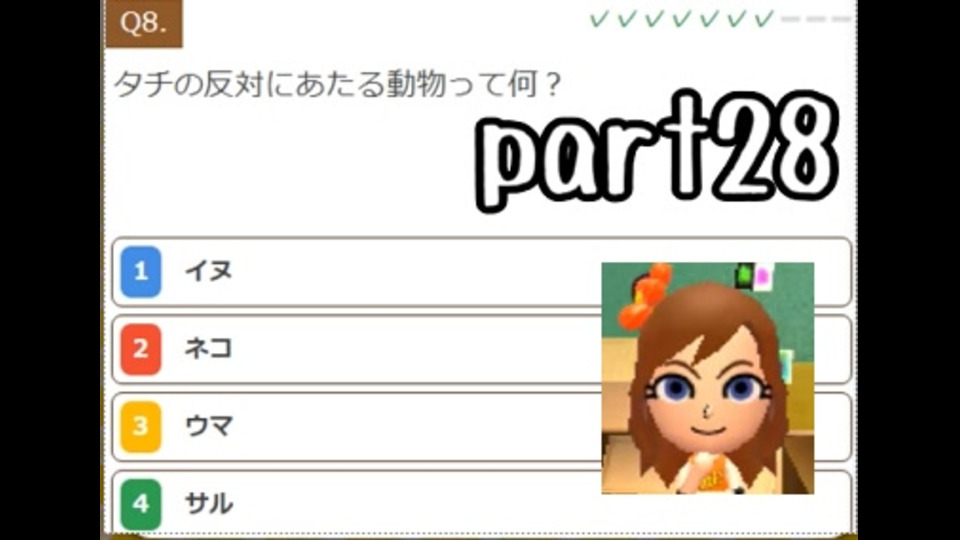Click the last green checkmark in progress row

coord(763,19)
